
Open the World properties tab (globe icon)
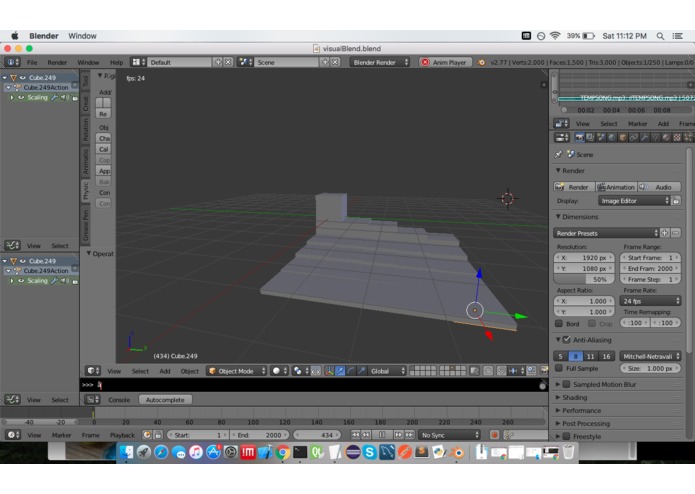pyautogui.click(x=612, y=138)
